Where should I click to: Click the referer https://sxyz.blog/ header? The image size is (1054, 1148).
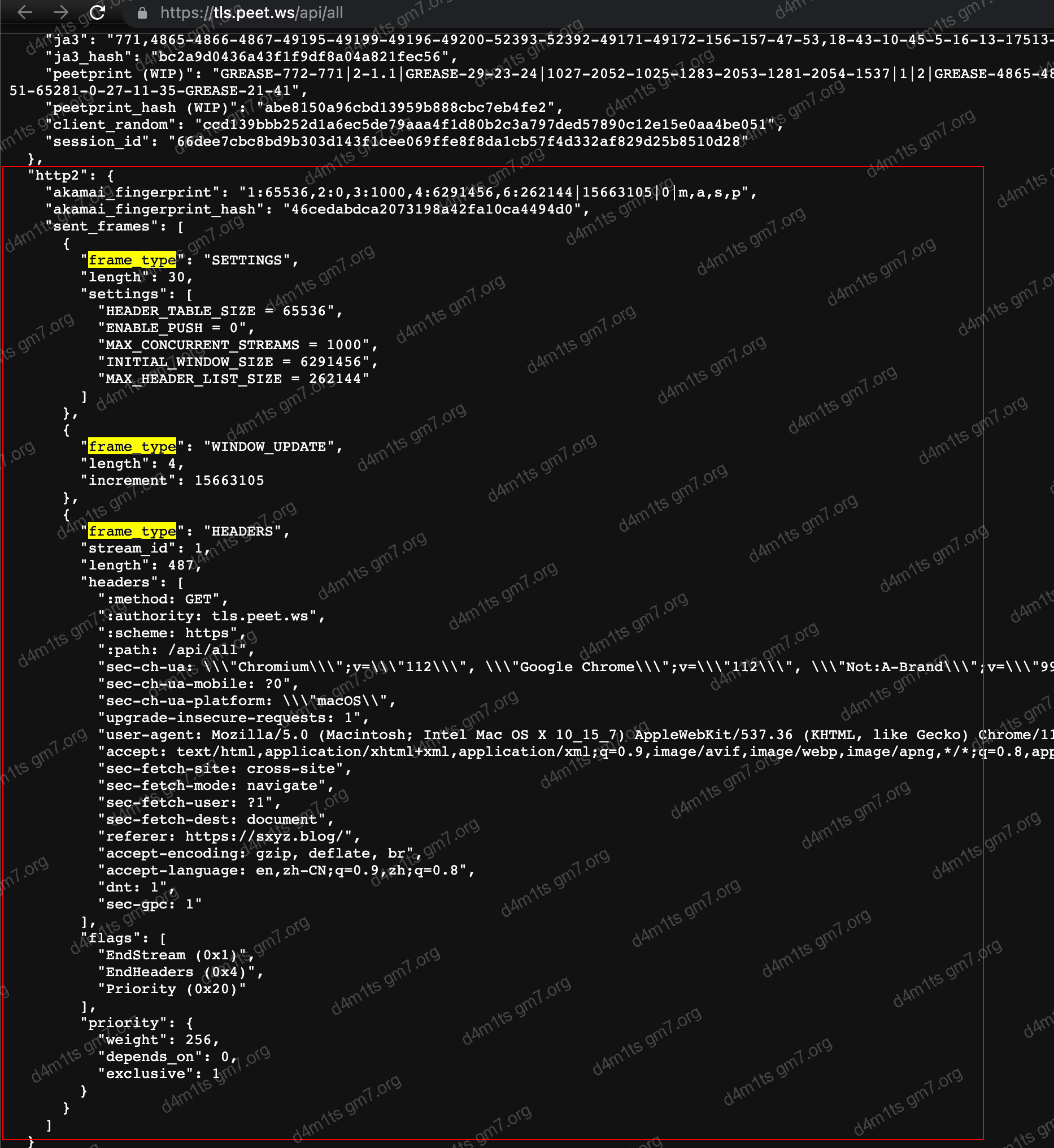coord(229,837)
